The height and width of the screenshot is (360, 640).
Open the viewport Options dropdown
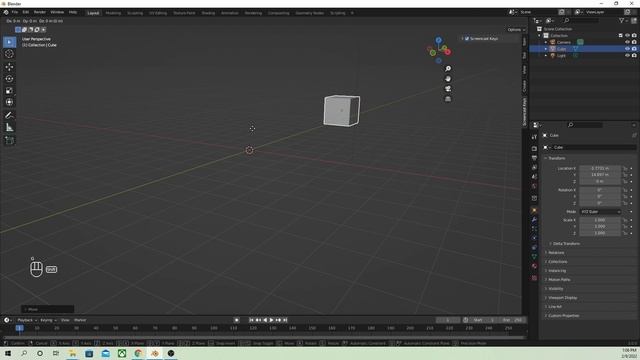click(516, 30)
